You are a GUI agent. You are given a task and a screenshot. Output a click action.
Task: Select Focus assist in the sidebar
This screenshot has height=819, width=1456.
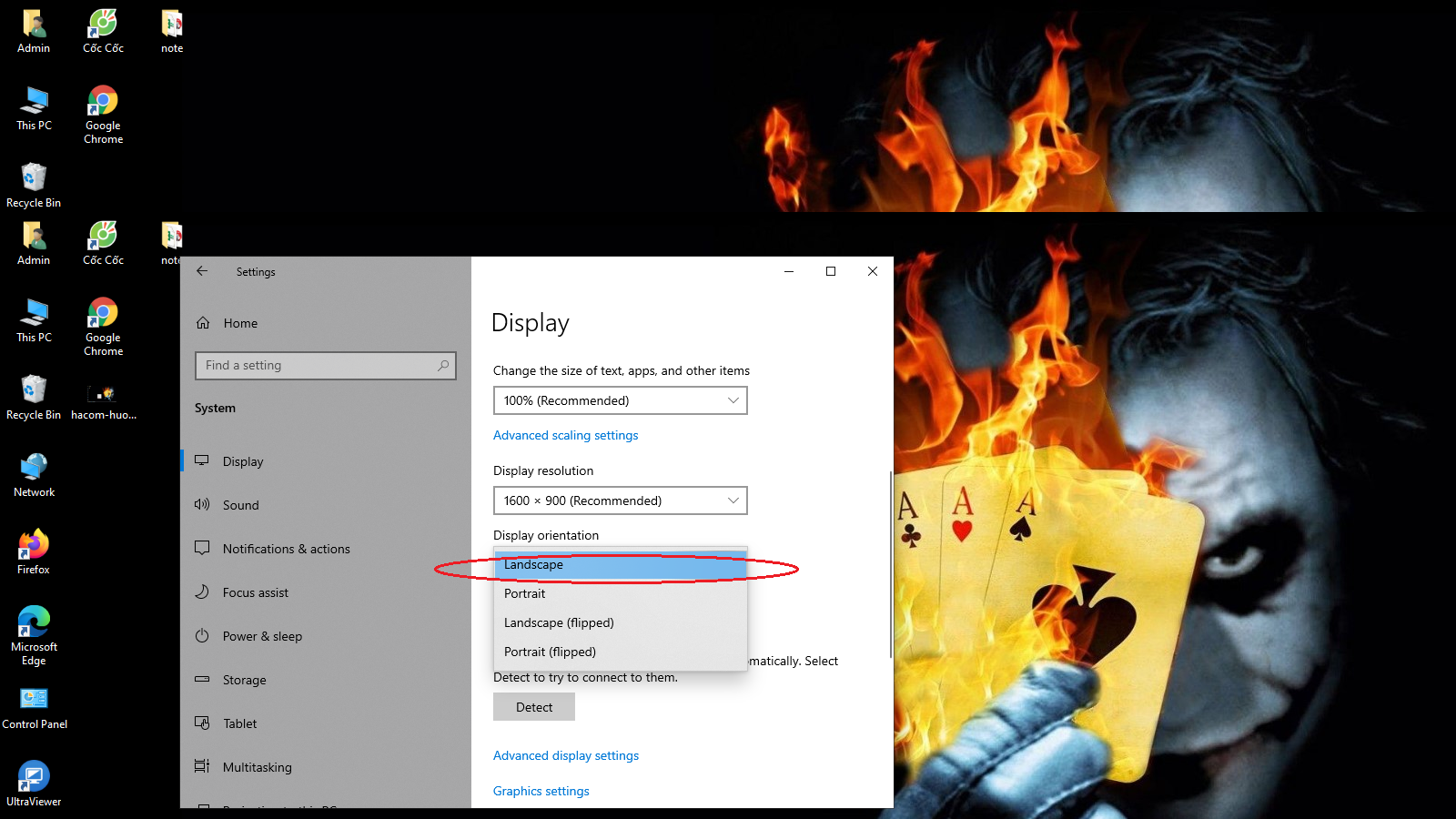click(255, 592)
